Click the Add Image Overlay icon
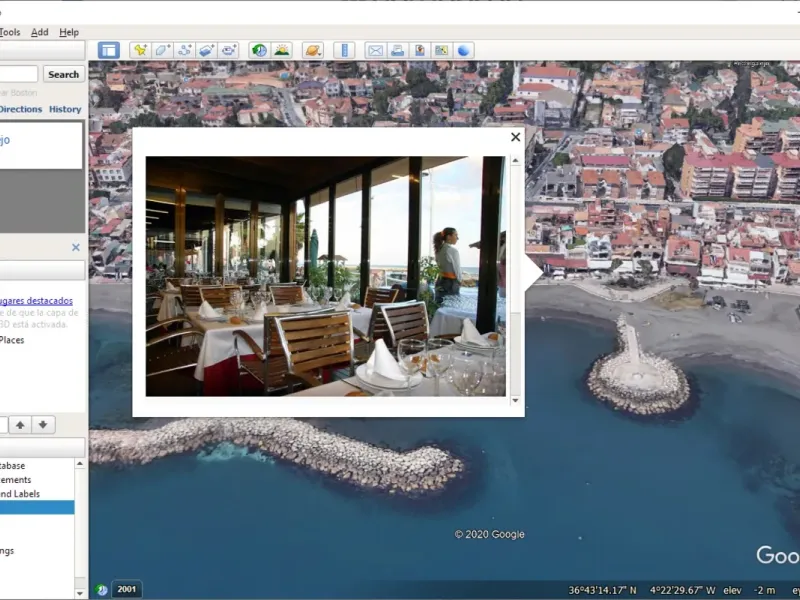The image size is (800, 600). tap(207, 50)
